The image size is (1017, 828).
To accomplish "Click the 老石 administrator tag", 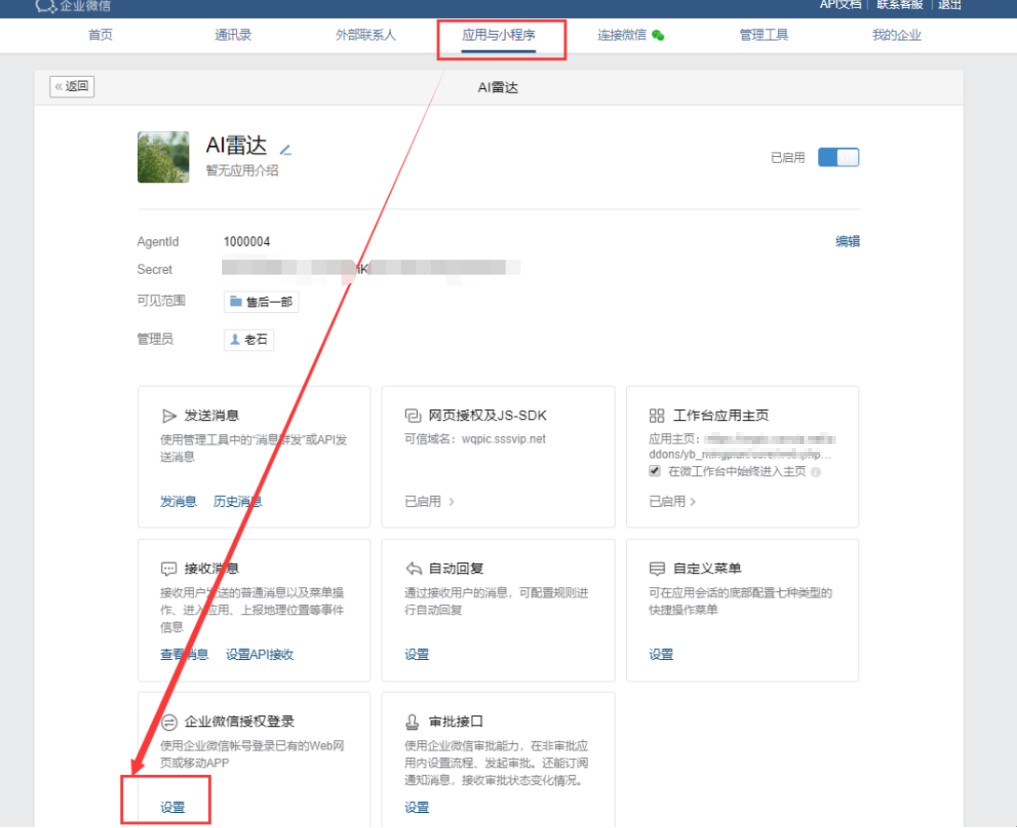I will click(x=249, y=339).
